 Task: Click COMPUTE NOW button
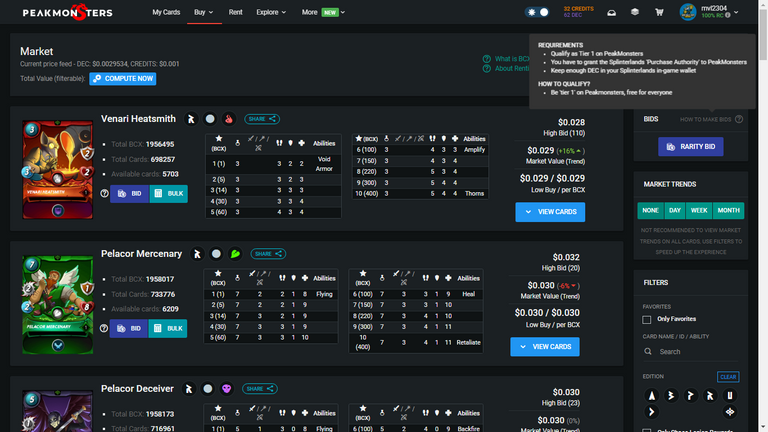pyautogui.click(x=122, y=78)
